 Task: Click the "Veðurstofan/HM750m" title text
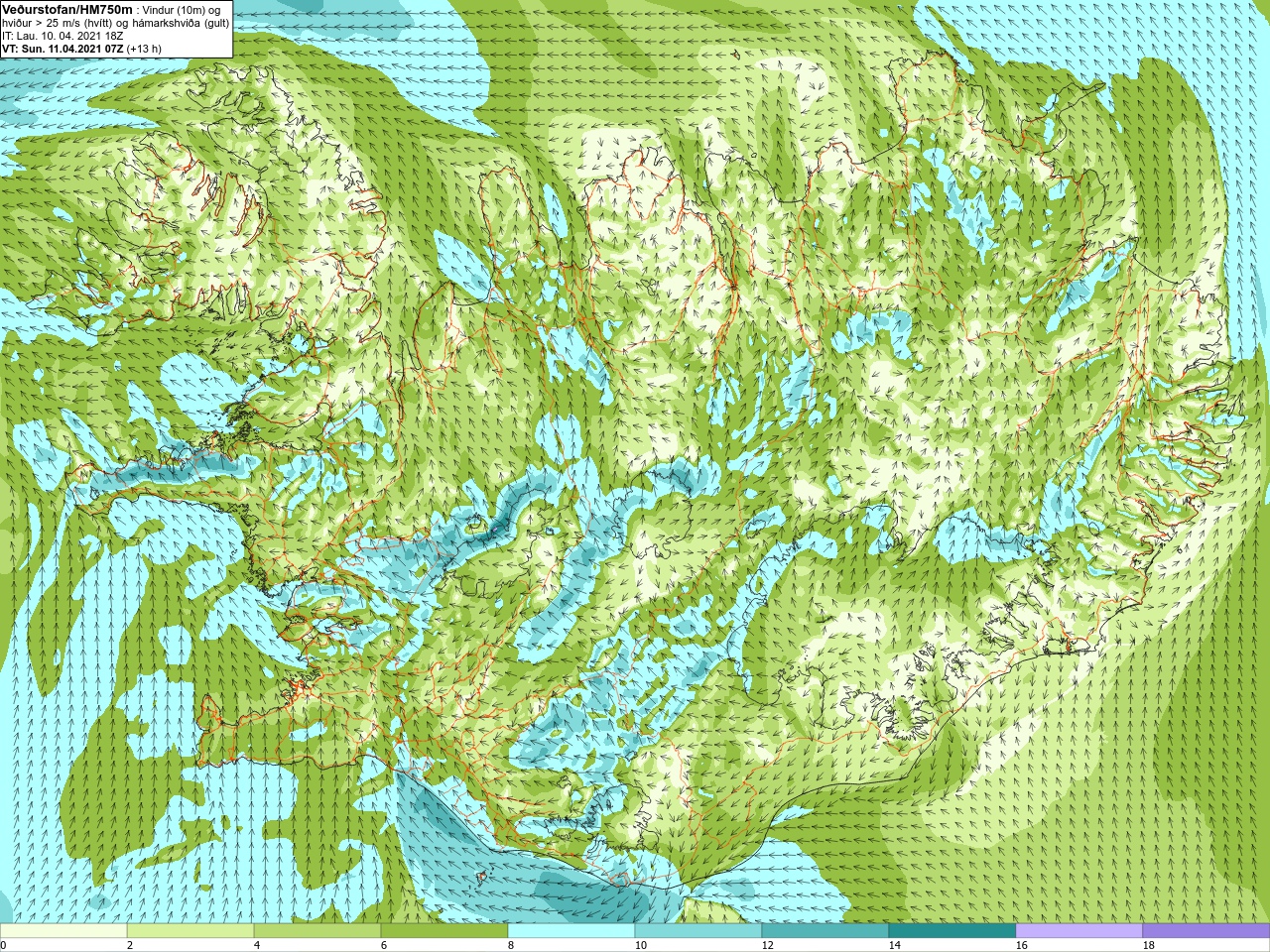67,9
